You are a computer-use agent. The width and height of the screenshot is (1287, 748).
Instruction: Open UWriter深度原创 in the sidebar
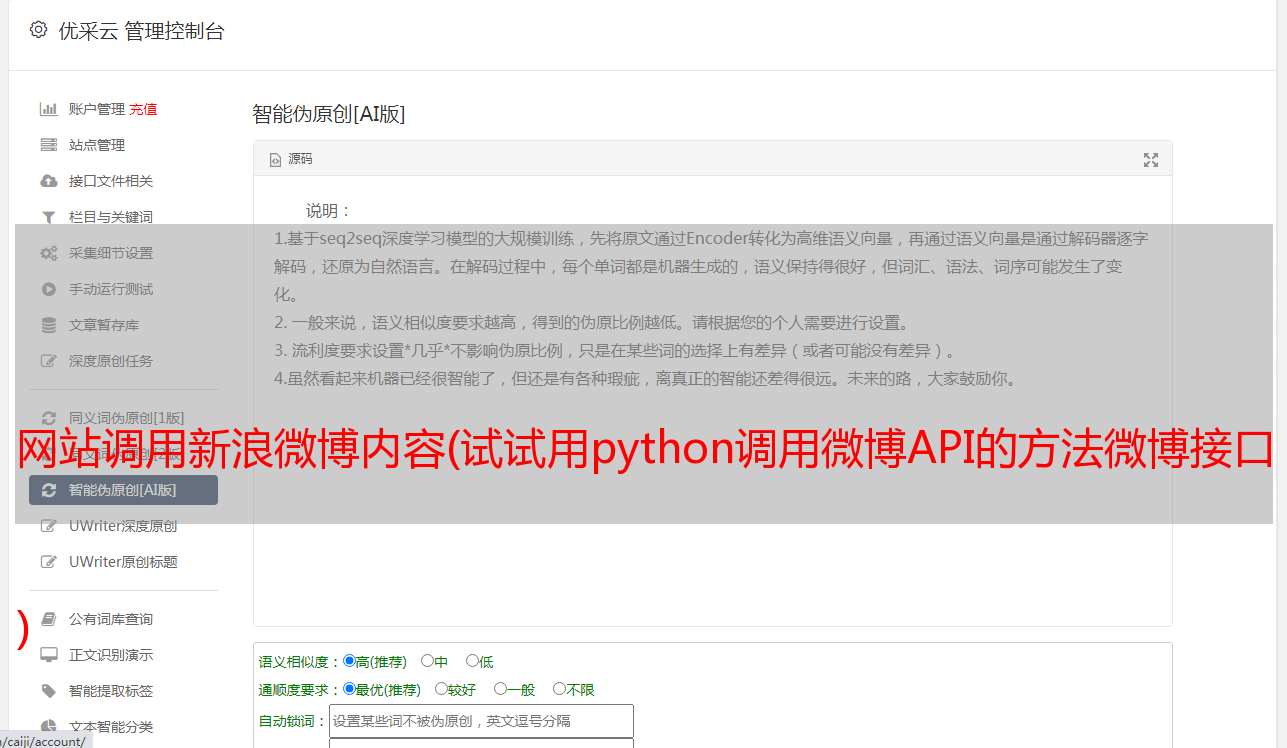tap(123, 526)
